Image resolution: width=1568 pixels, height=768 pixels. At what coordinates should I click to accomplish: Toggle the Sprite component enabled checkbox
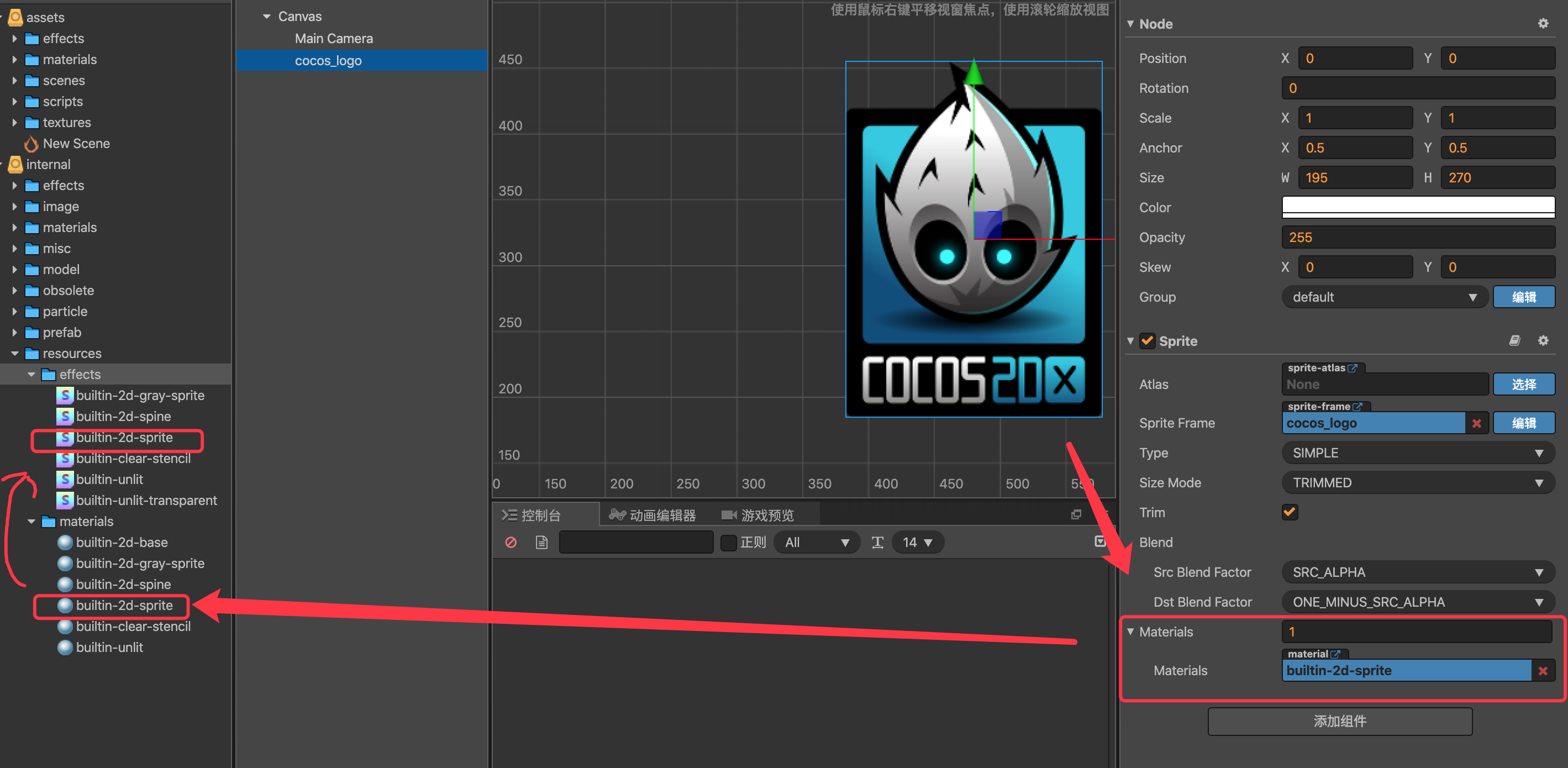pos(1148,341)
